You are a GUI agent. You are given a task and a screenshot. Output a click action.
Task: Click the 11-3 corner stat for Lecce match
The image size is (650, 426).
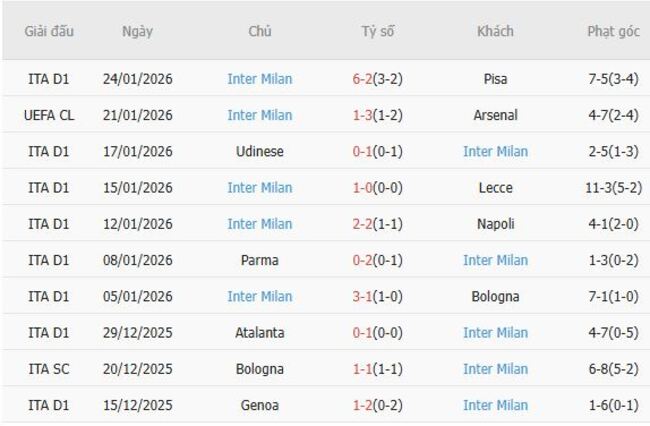pos(613,187)
